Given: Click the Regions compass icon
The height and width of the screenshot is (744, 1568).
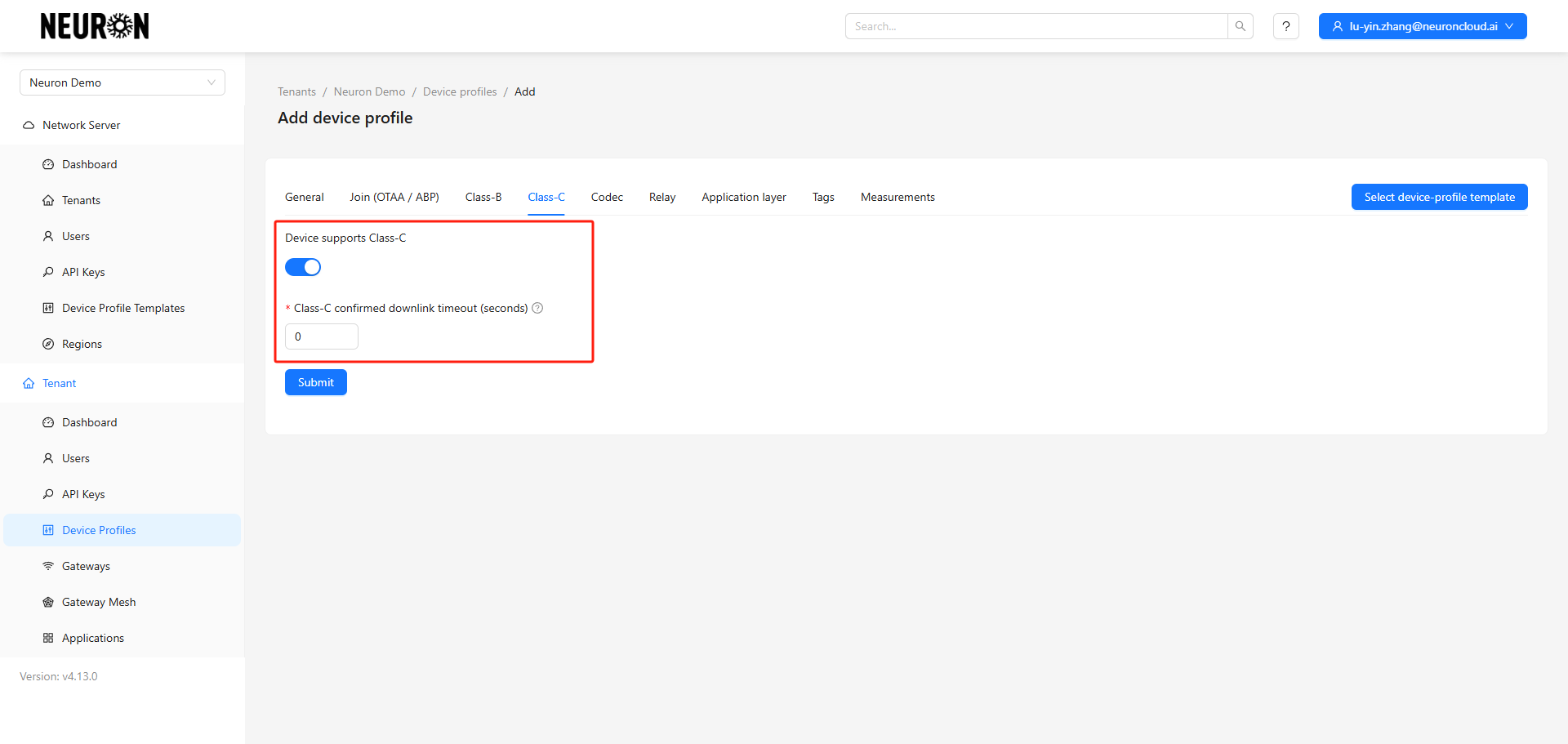Looking at the screenshot, I should (48, 344).
